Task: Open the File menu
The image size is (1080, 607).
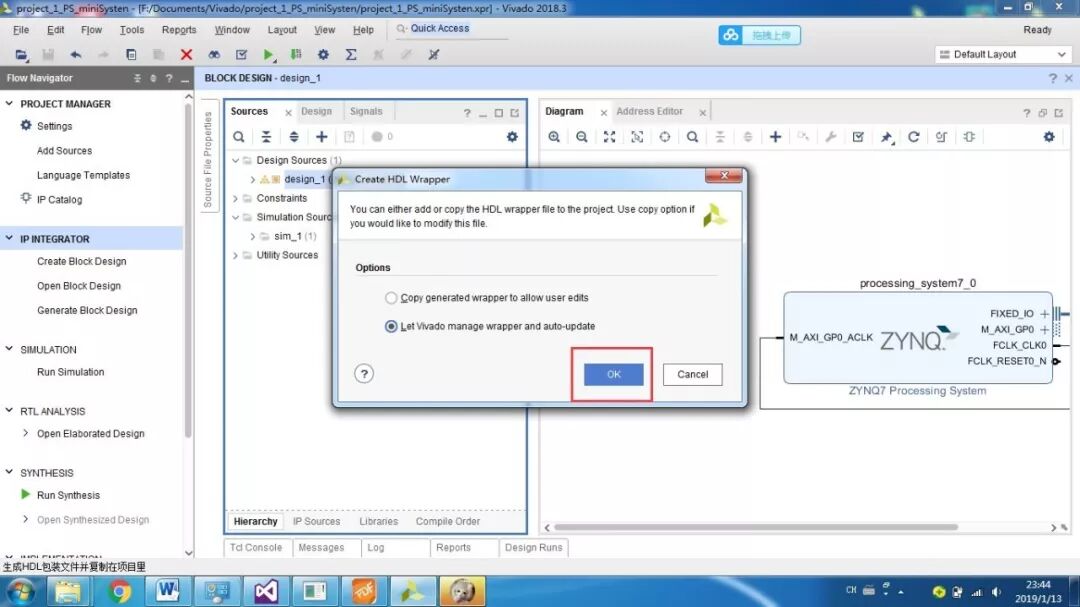Action: (21, 30)
